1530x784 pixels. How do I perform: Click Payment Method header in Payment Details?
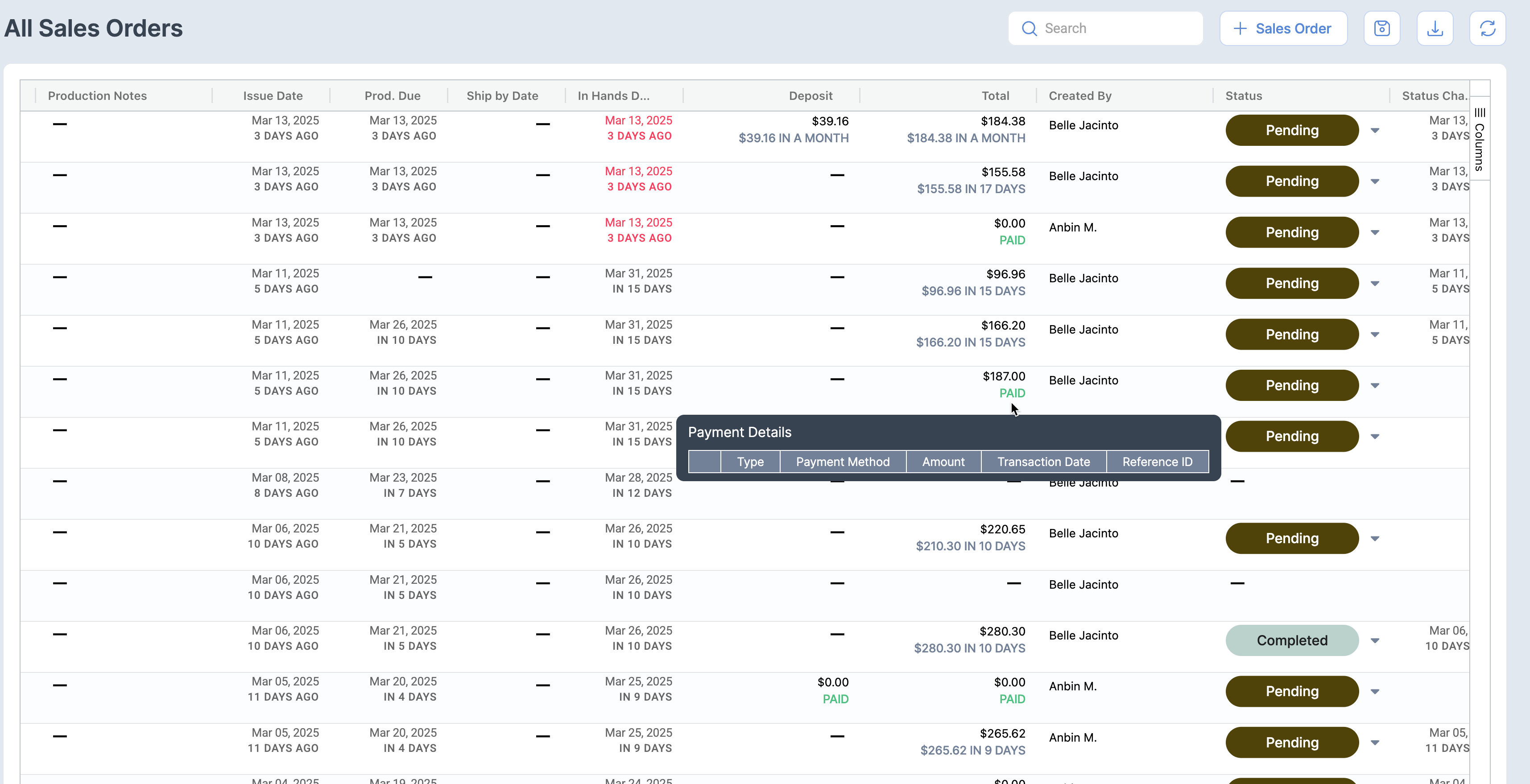(842, 462)
